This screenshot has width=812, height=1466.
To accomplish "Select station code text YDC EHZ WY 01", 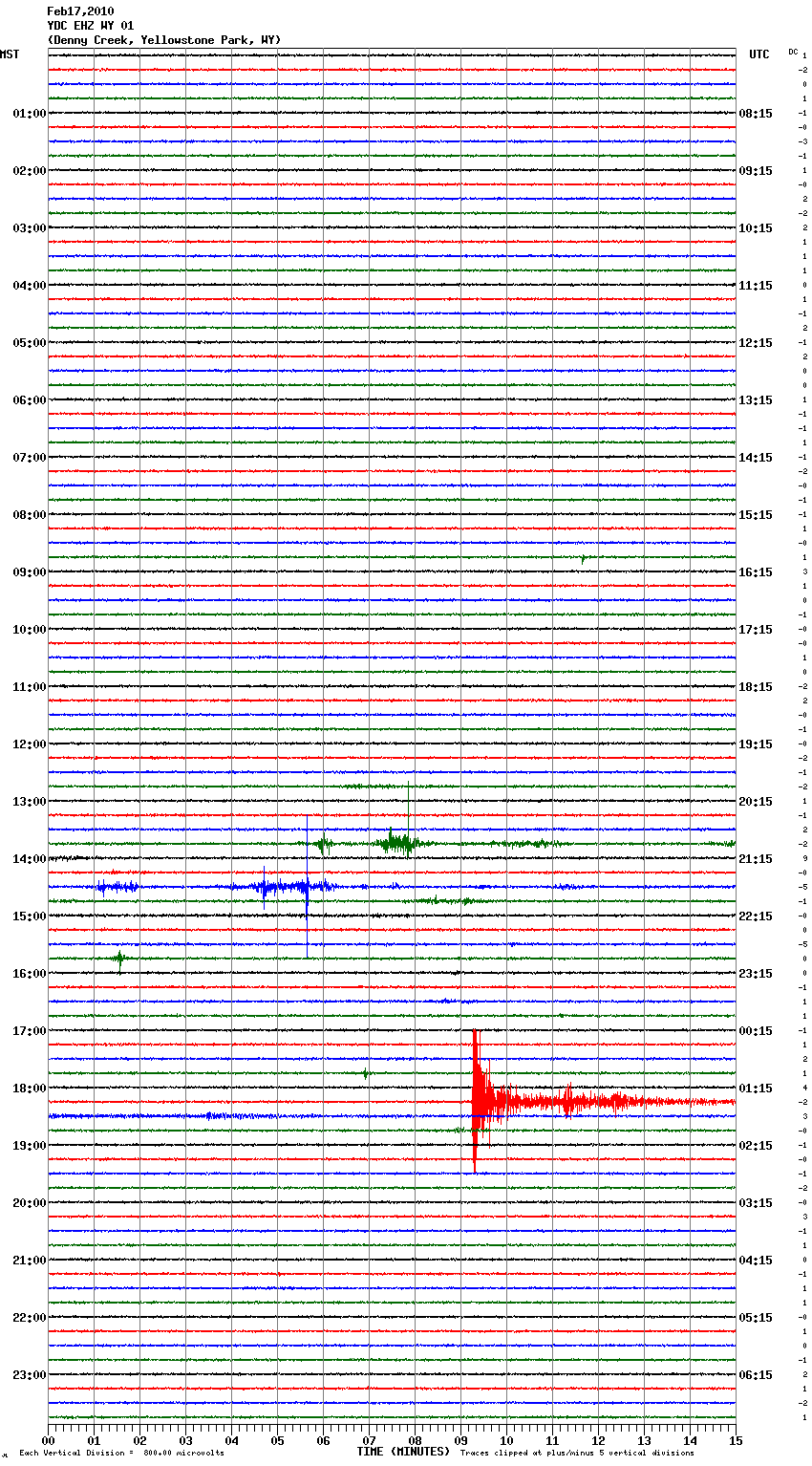I will (x=91, y=26).
